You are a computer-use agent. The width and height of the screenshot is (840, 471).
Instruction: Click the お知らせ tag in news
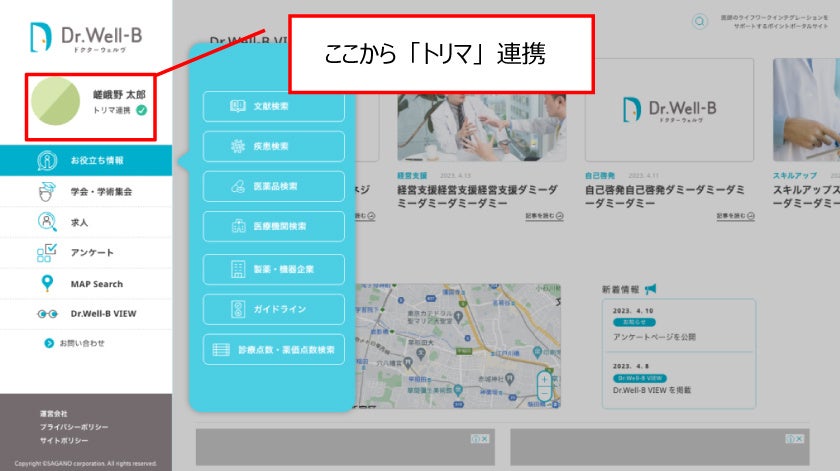[634, 322]
